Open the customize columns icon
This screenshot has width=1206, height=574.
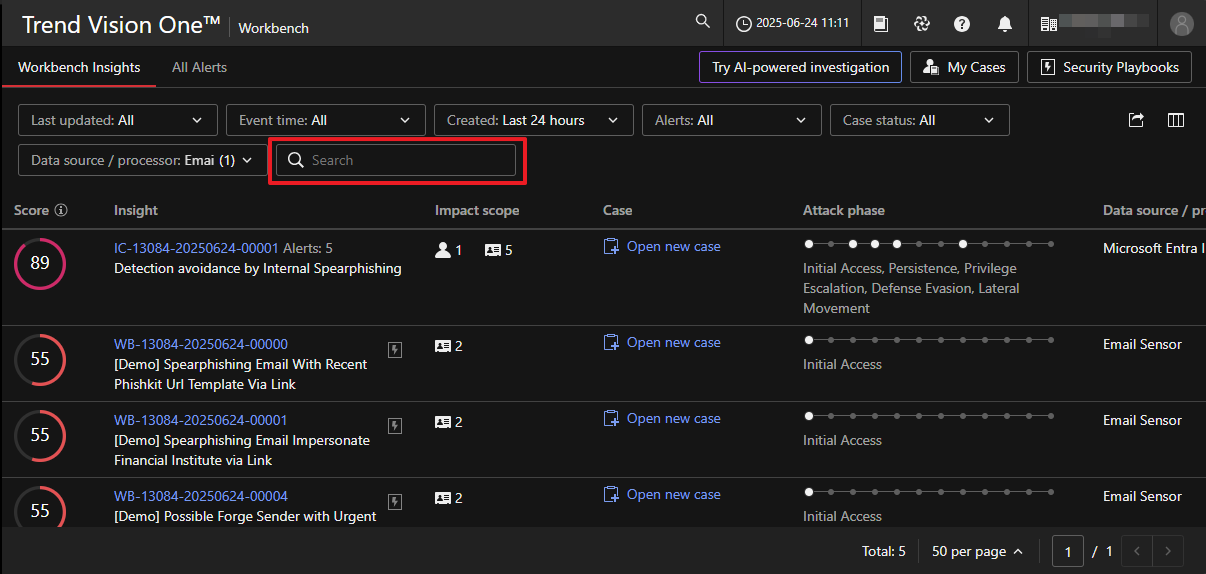(x=1176, y=120)
